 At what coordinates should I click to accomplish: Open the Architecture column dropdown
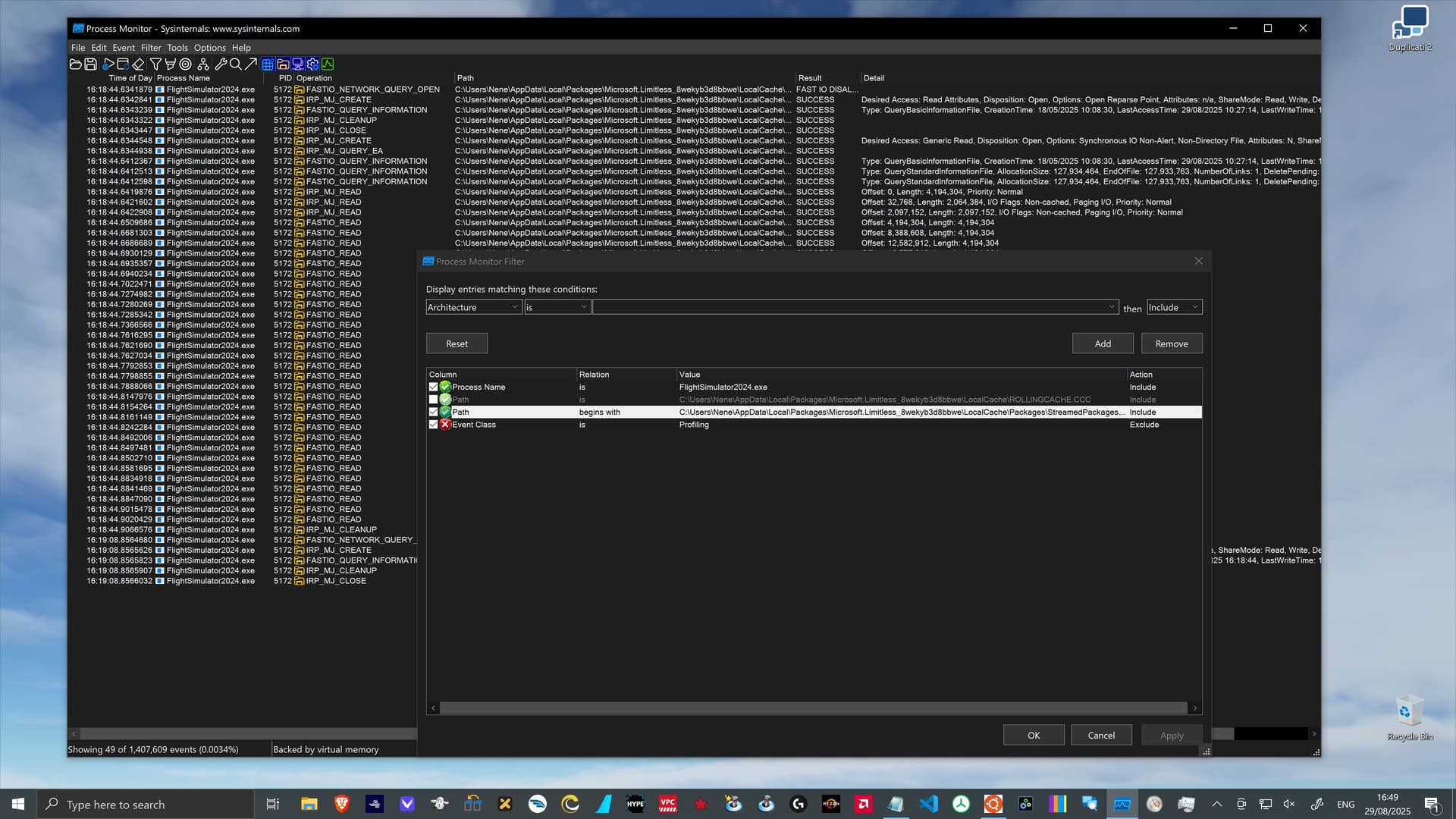[x=473, y=307]
